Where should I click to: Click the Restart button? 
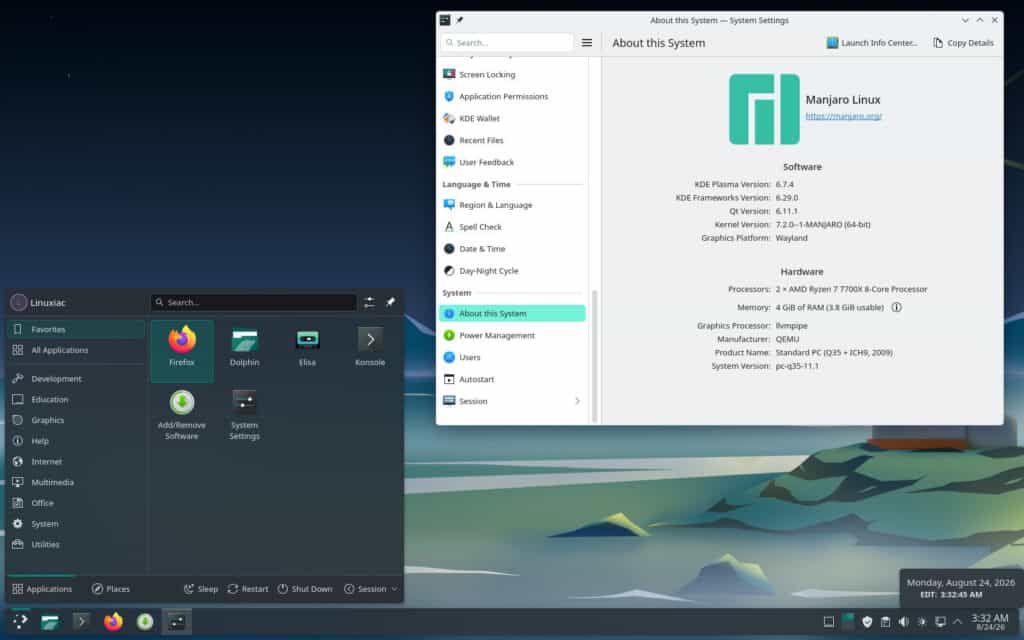pyautogui.click(x=248, y=589)
